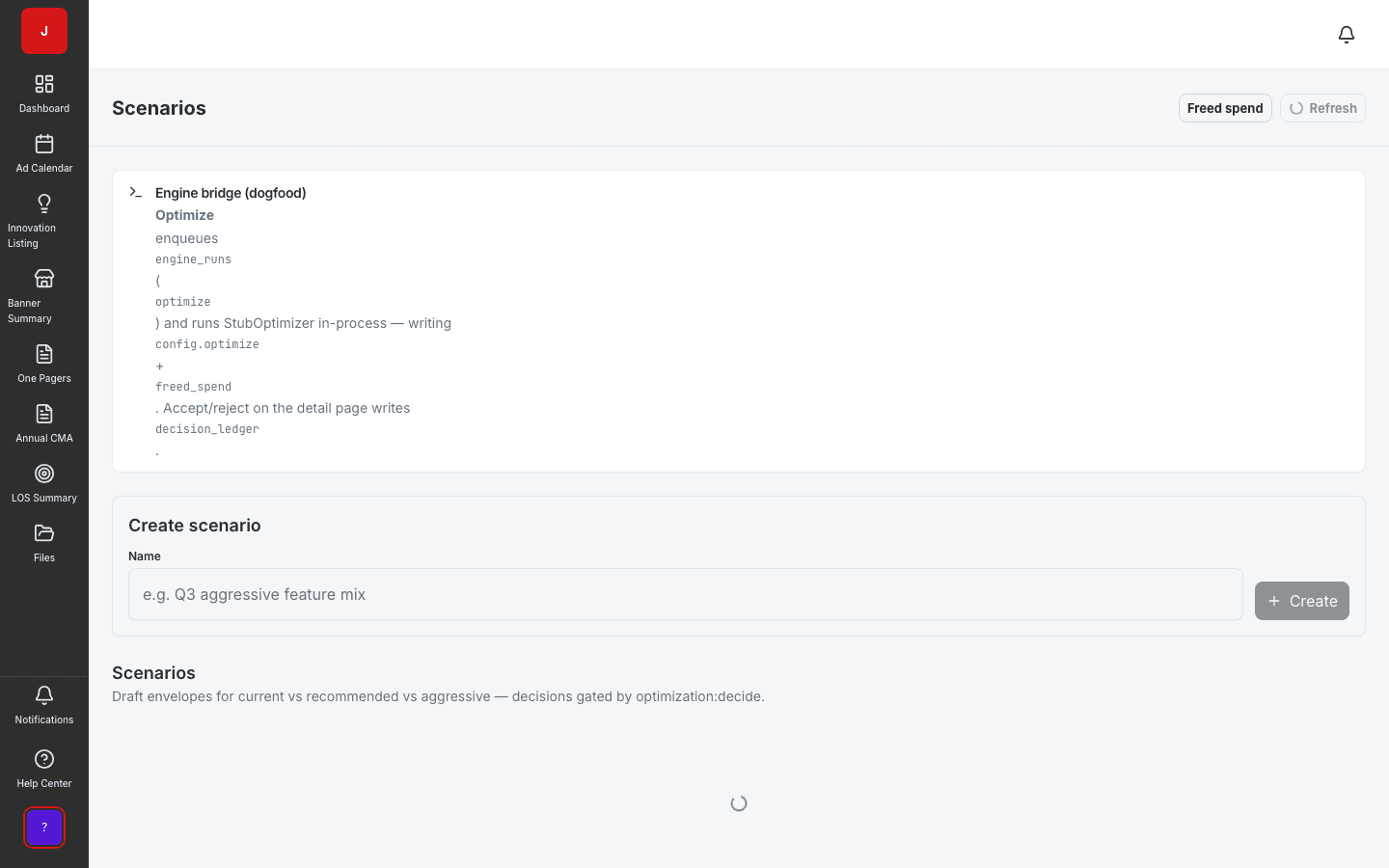The height and width of the screenshot is (868, 1389).
Task: Click the engine_runs code text
Action: (x=193, y=259)
